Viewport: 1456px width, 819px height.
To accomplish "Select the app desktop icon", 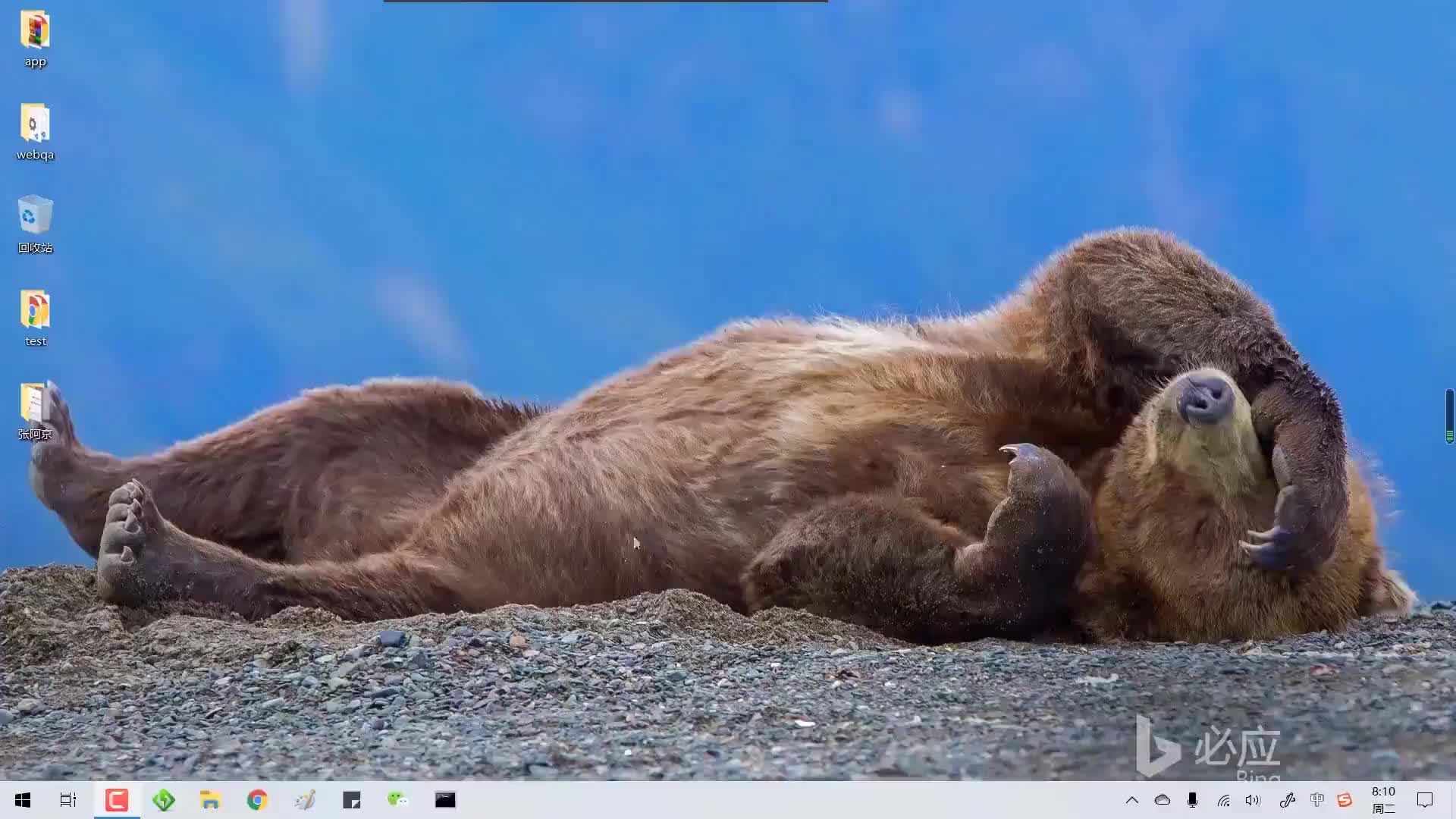I will (x=35, y=39).
